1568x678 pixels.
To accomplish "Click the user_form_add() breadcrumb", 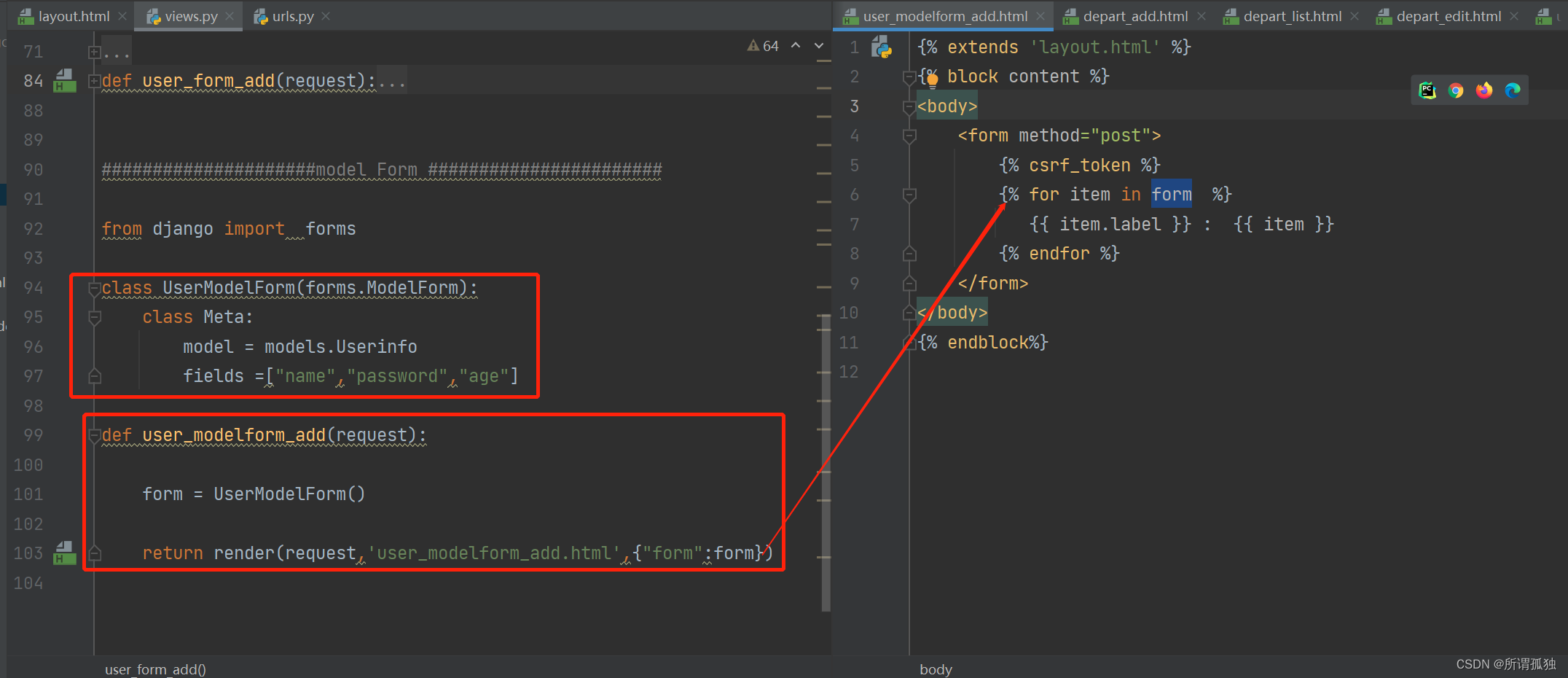I will point(155,669).
